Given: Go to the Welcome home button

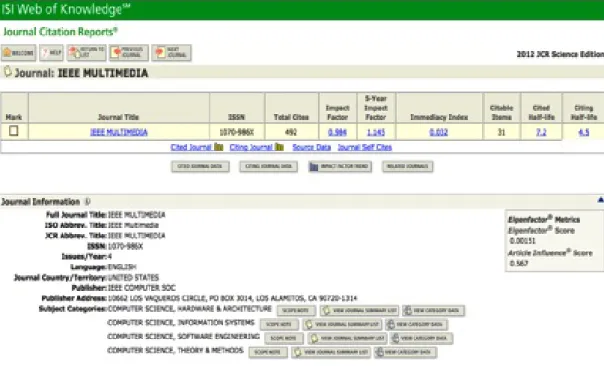Looking at the screenshot, I should (x=18, y=53).
